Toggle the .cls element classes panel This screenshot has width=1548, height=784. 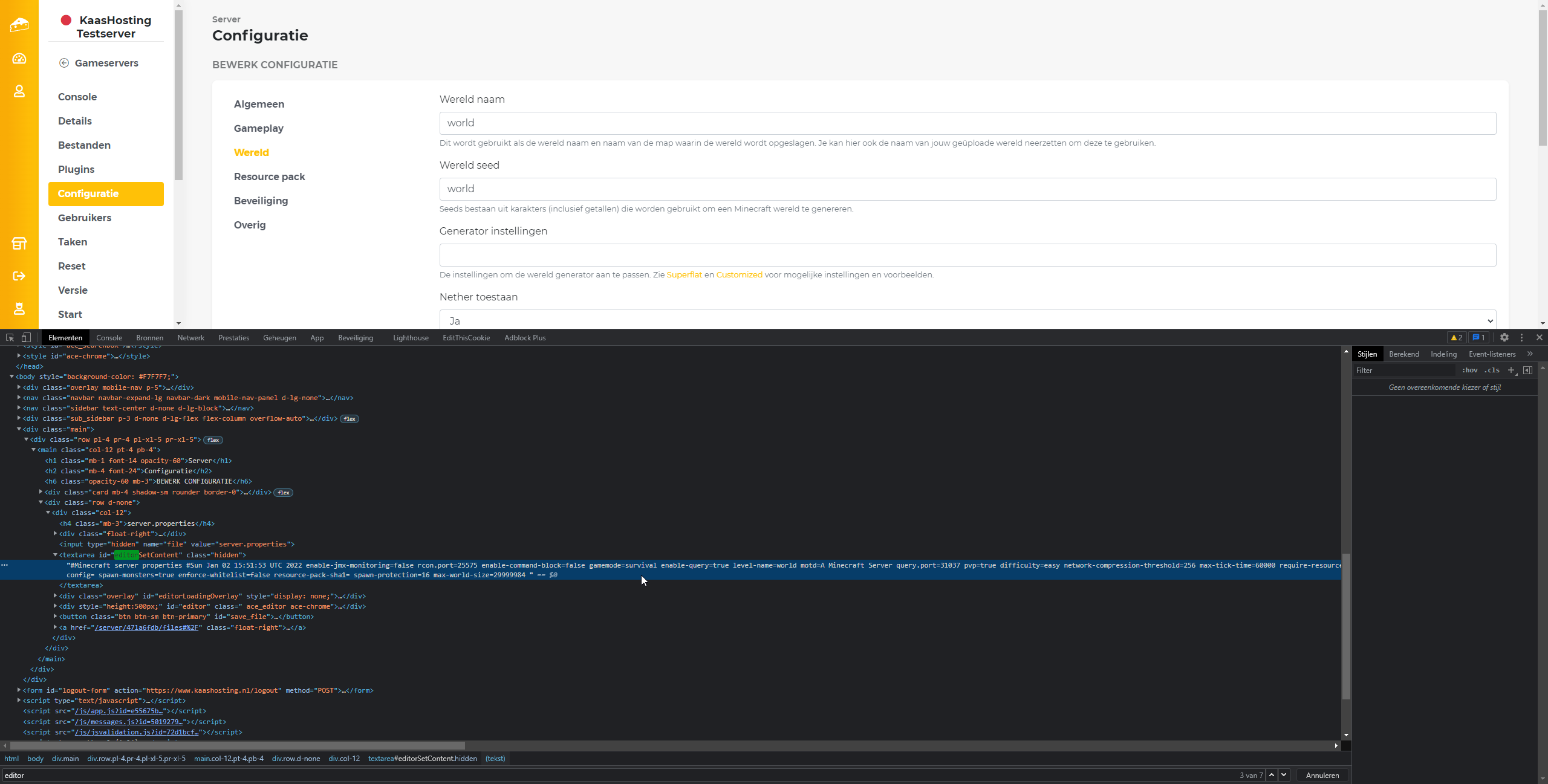(x=1492, y=371)
